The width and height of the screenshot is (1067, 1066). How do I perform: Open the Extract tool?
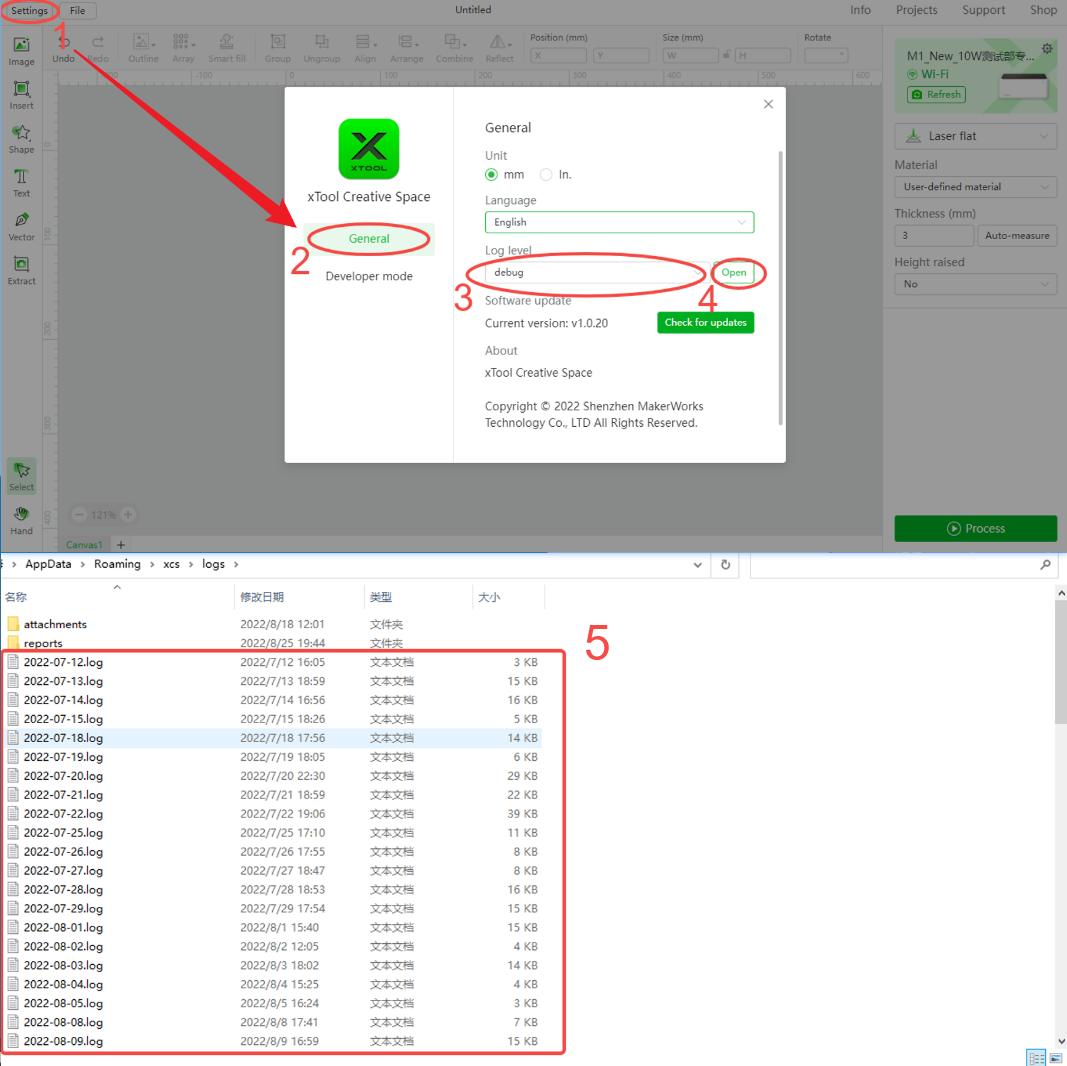[21, 269]
